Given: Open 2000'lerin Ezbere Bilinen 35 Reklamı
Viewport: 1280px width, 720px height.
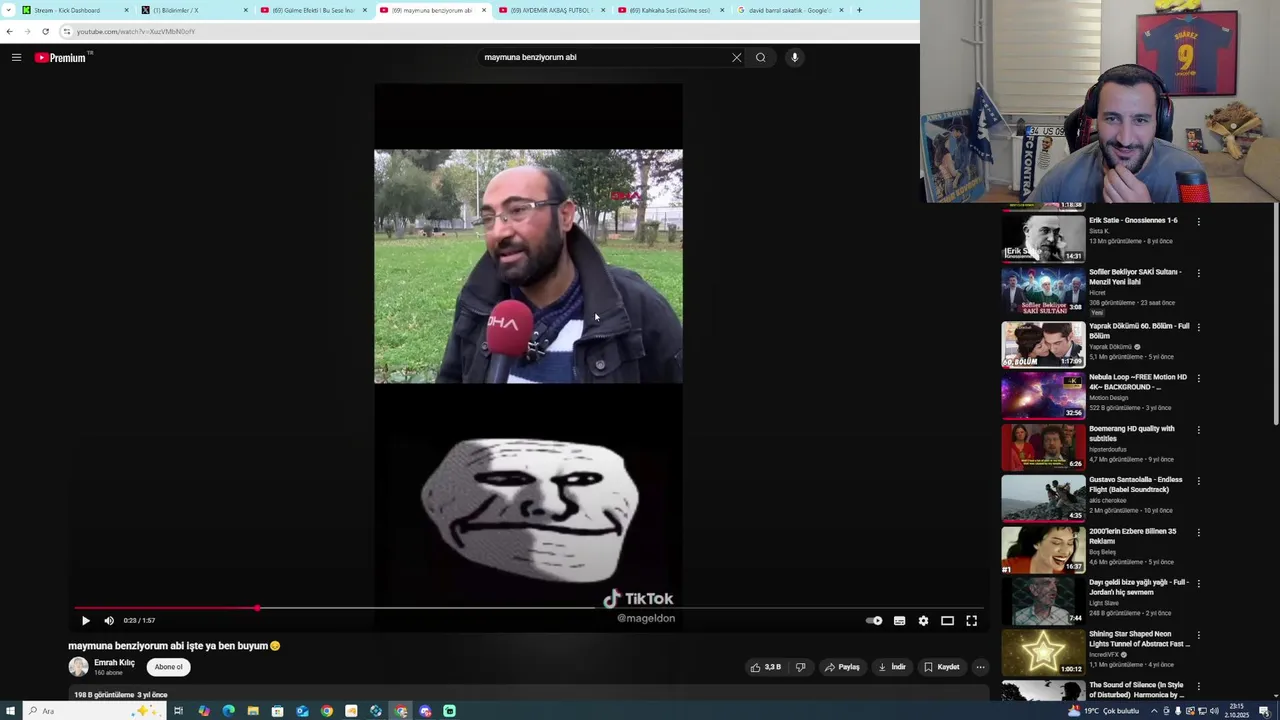Looking at the screenshot, I should 1133,536.
